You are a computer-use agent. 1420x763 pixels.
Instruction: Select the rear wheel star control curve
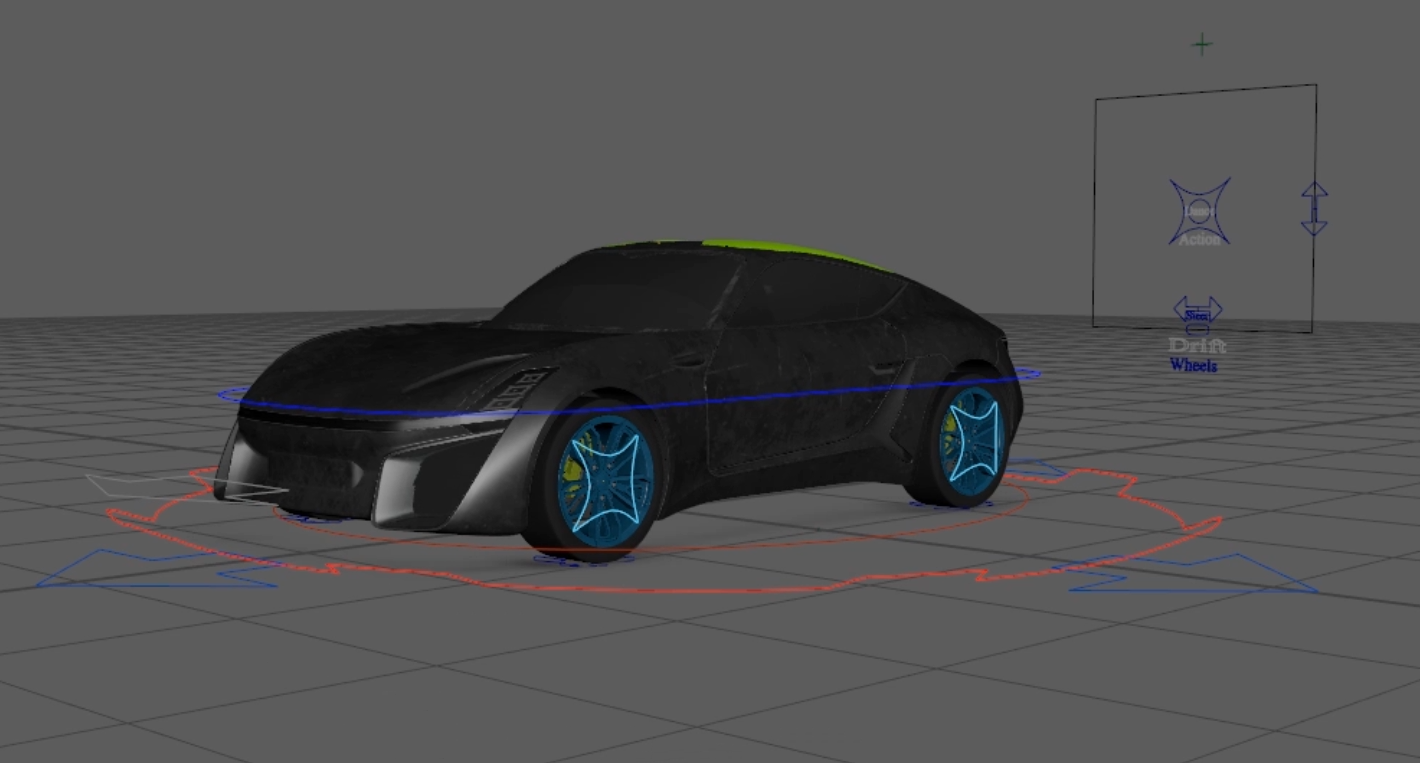(x=975, y=440)
